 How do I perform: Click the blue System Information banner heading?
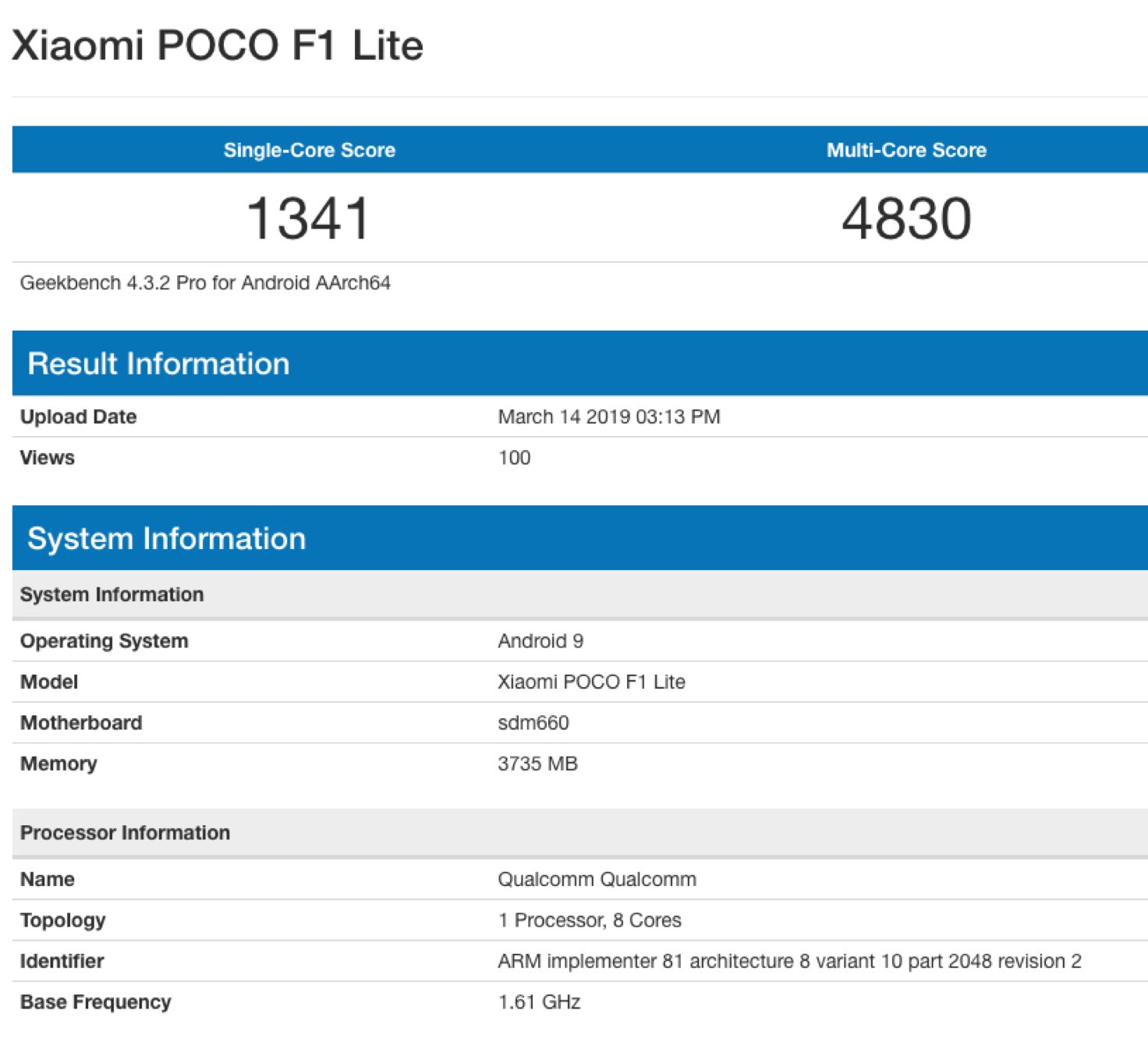(x=166, y=538)
